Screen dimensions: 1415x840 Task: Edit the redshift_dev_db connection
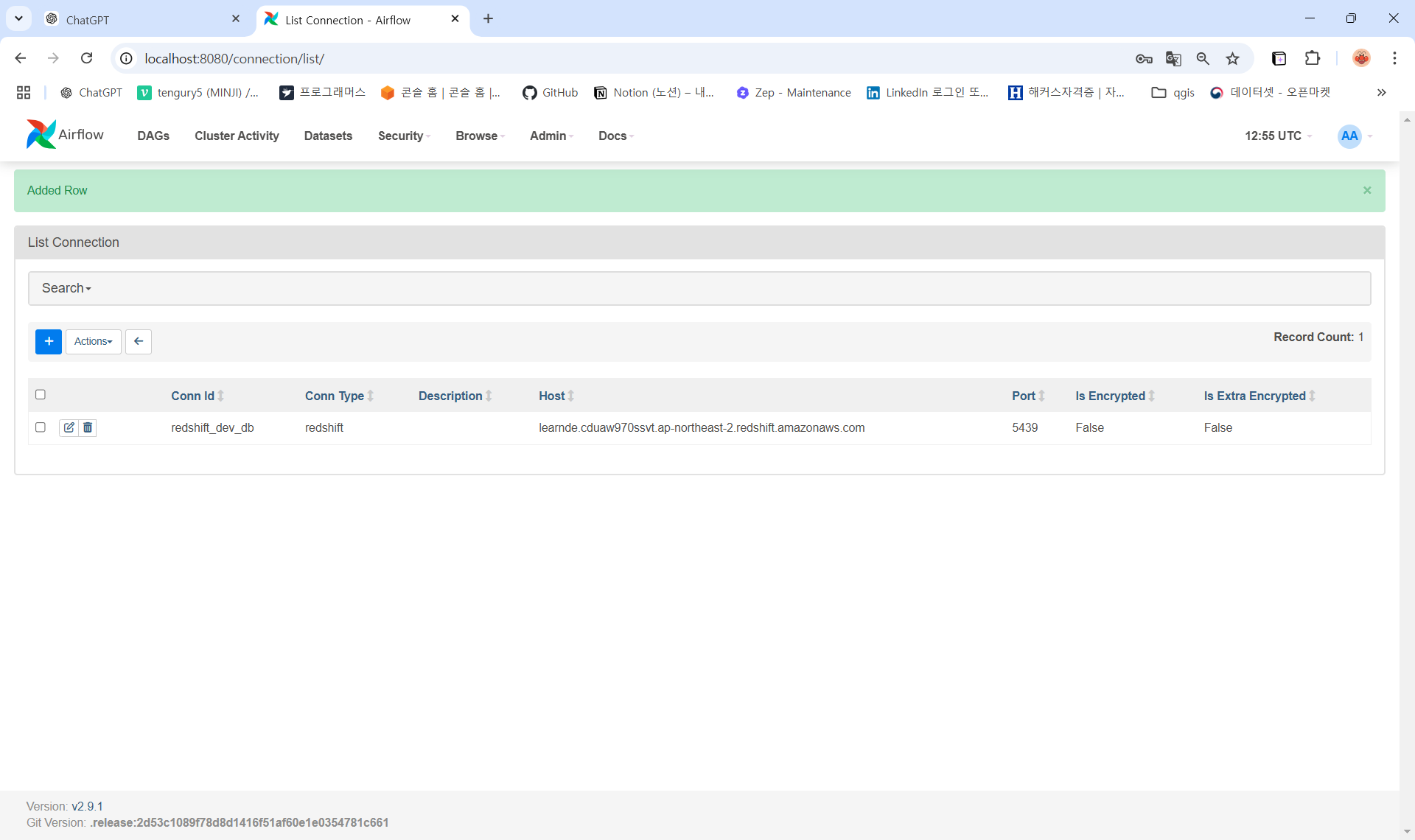pyautogui.click(x=68, y=427)
